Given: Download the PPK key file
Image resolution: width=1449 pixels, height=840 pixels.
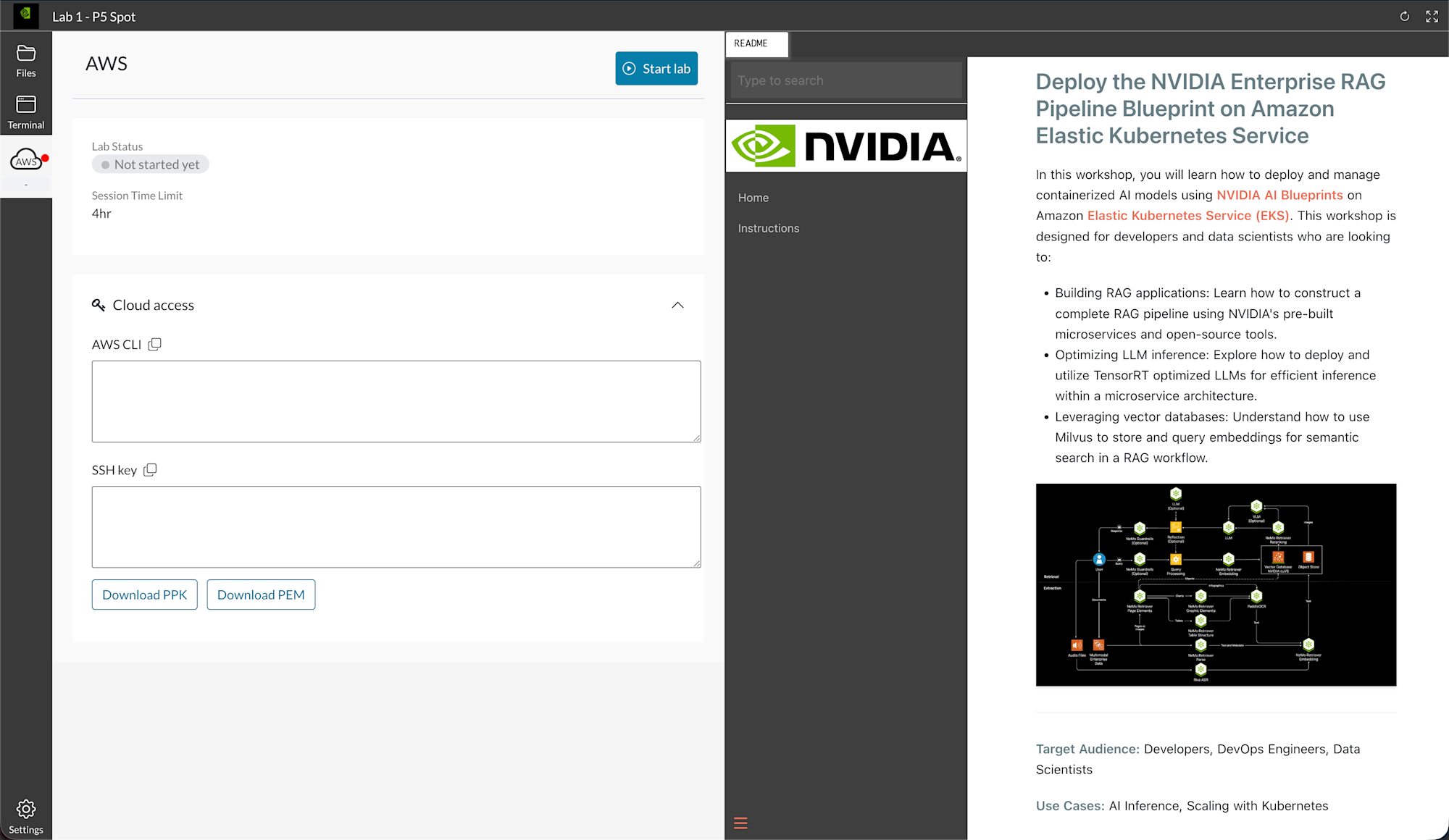Looking at the screenshot, I should tap(144, 595).
